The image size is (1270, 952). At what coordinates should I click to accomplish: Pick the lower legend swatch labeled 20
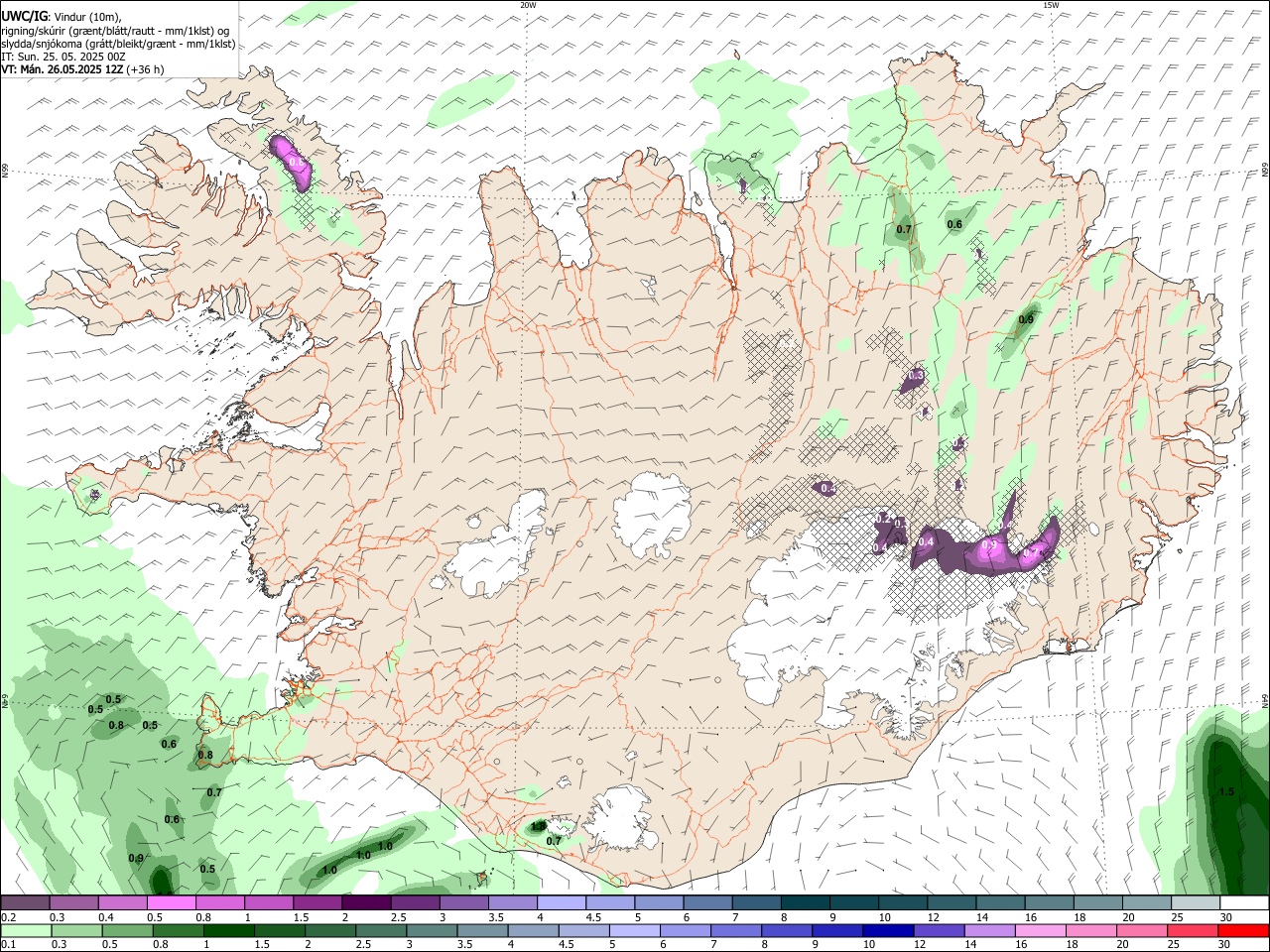coord(1143,930)
